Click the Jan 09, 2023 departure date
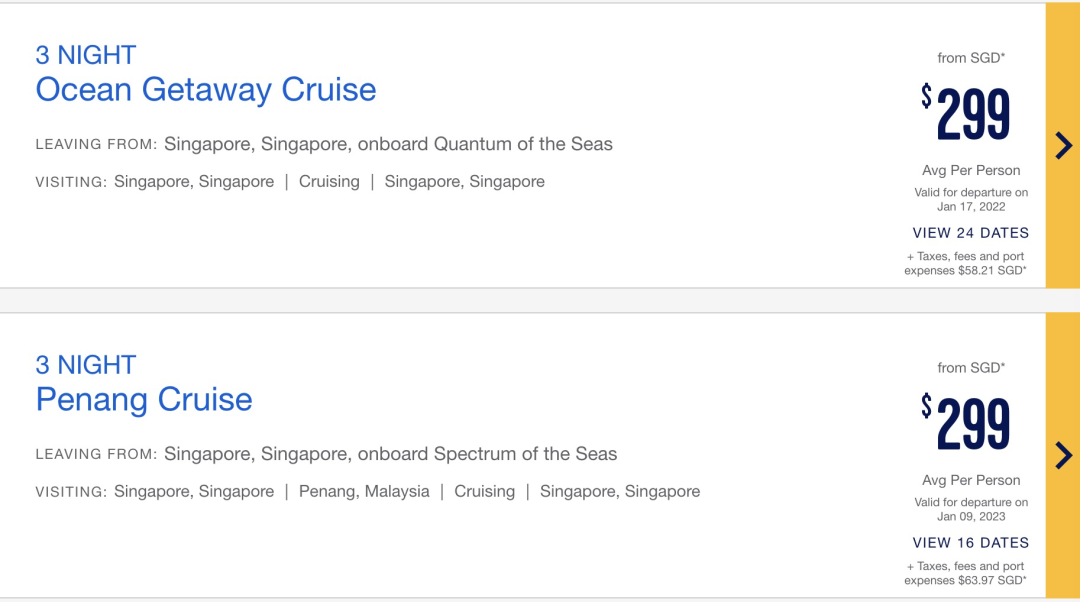Viewport: 1080px width, 602px height. pyautogui.click(x=971, y=517)
